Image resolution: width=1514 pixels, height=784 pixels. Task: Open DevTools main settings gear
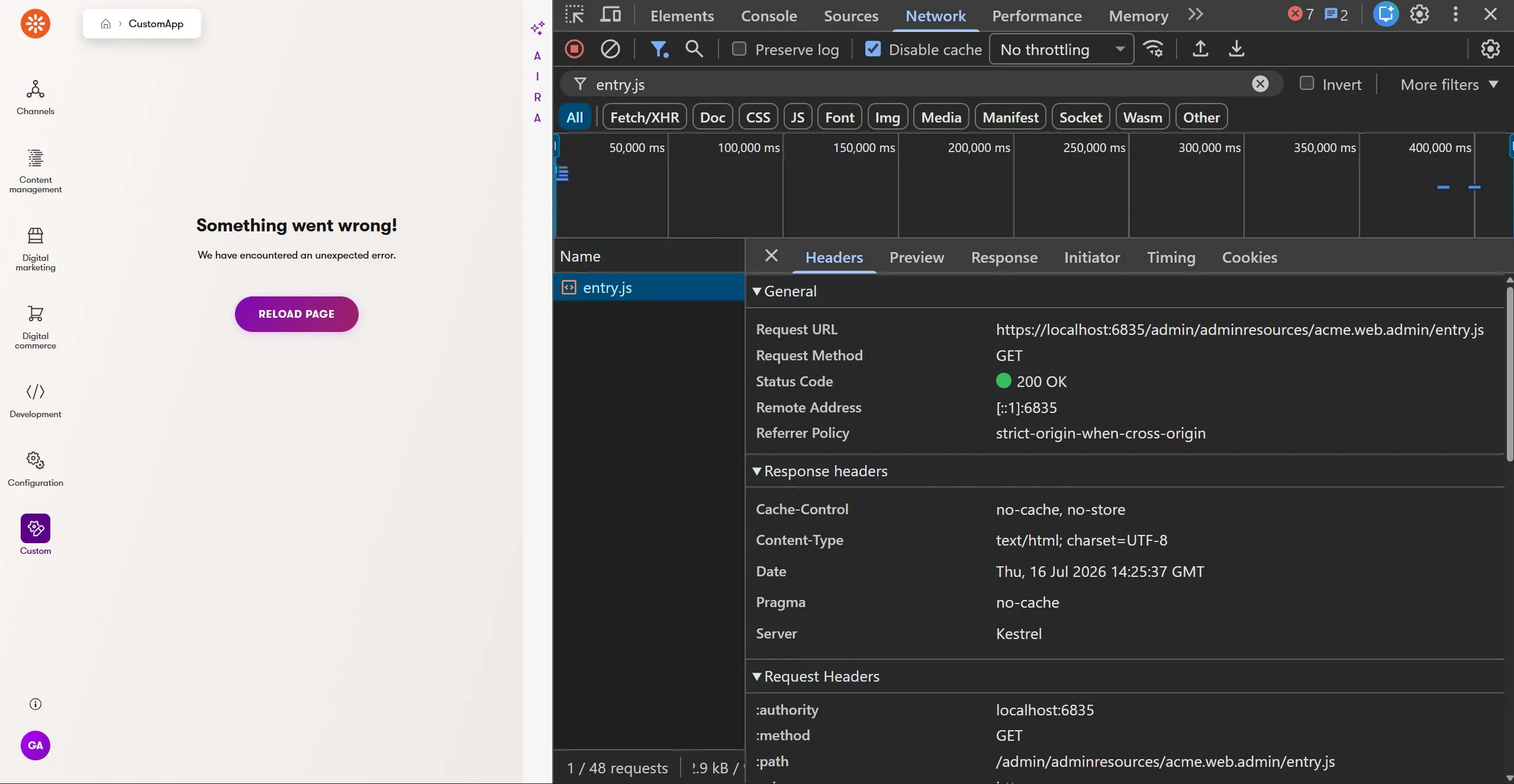[x=1419, y=15]
